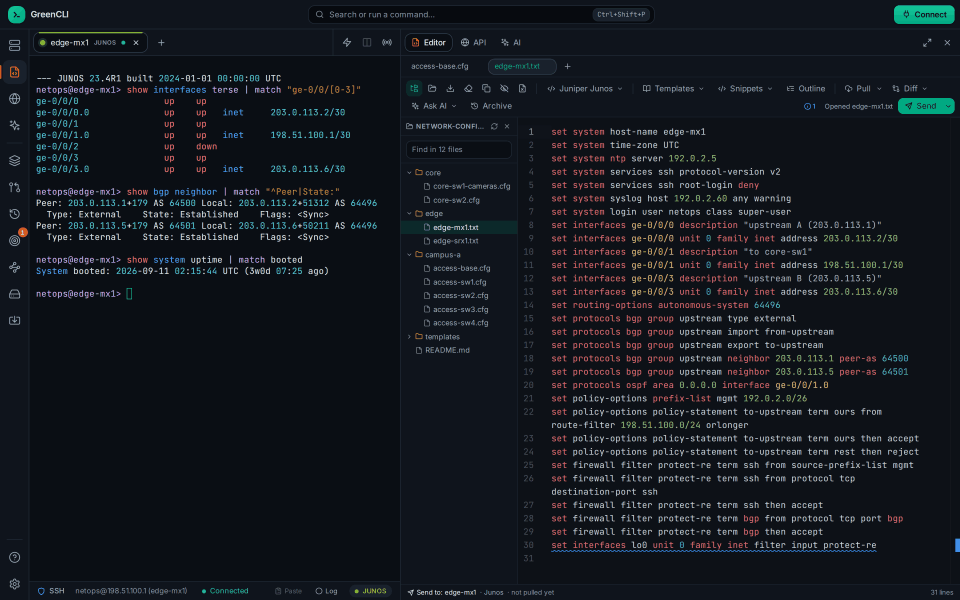Open the sparkles AI sidebar icon
The height and width of the screenshot is (600, 960).
point(15,126)
